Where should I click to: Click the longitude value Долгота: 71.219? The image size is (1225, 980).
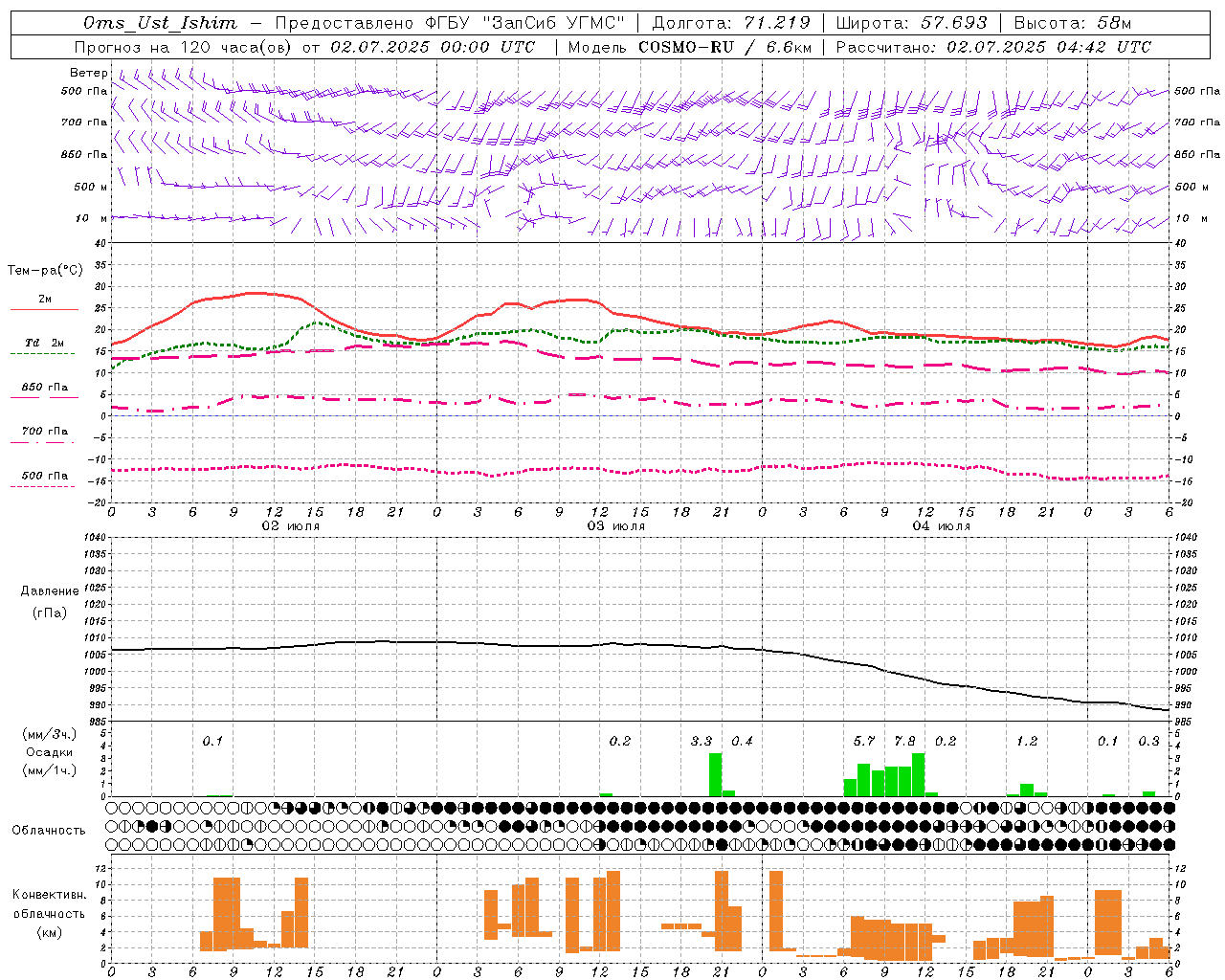[x=731, y=23]
